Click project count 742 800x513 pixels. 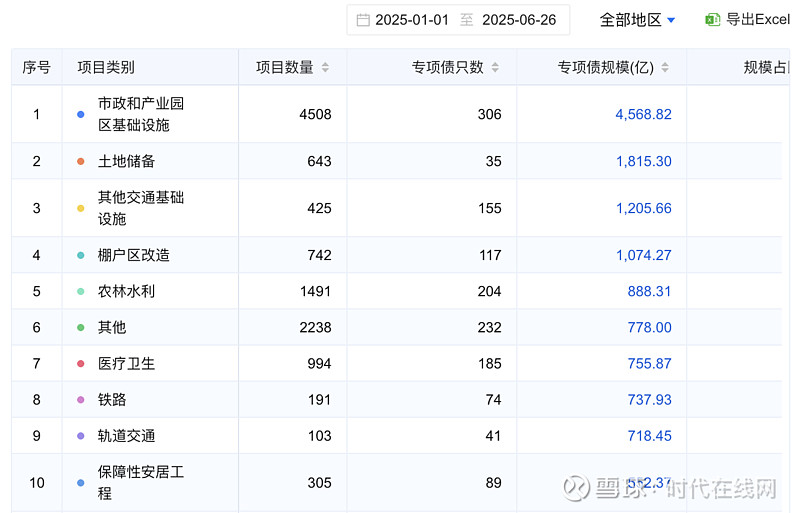click(x=319, y=255)
